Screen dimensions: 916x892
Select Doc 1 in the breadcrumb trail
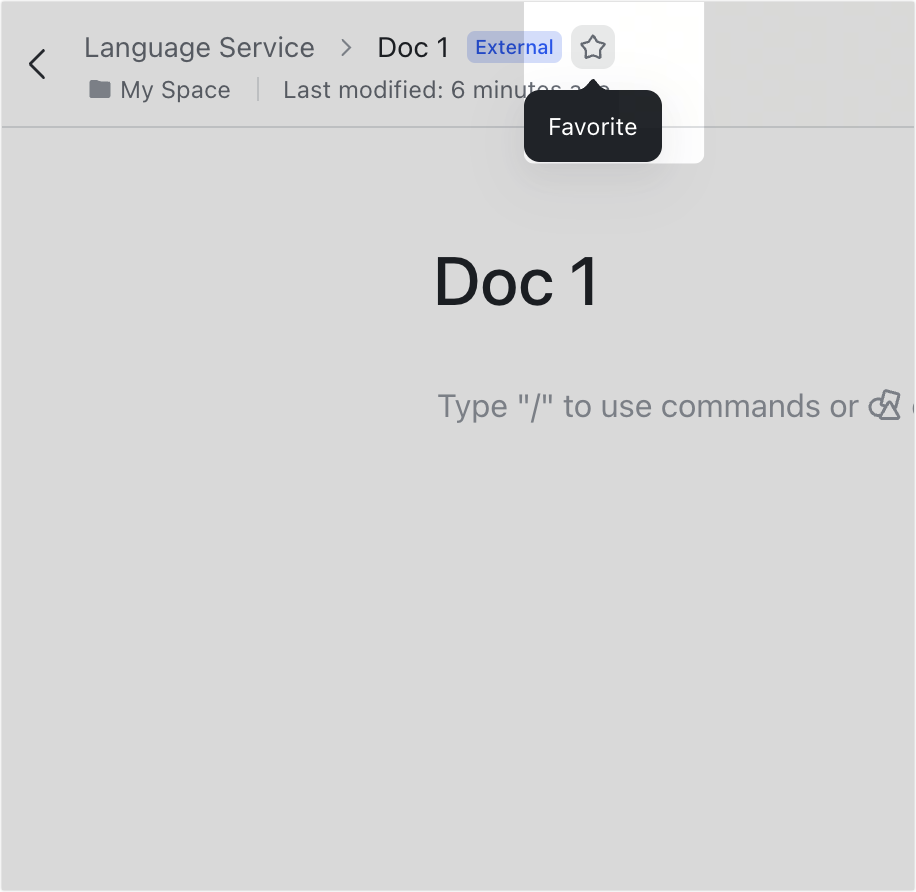coord(413,47)
